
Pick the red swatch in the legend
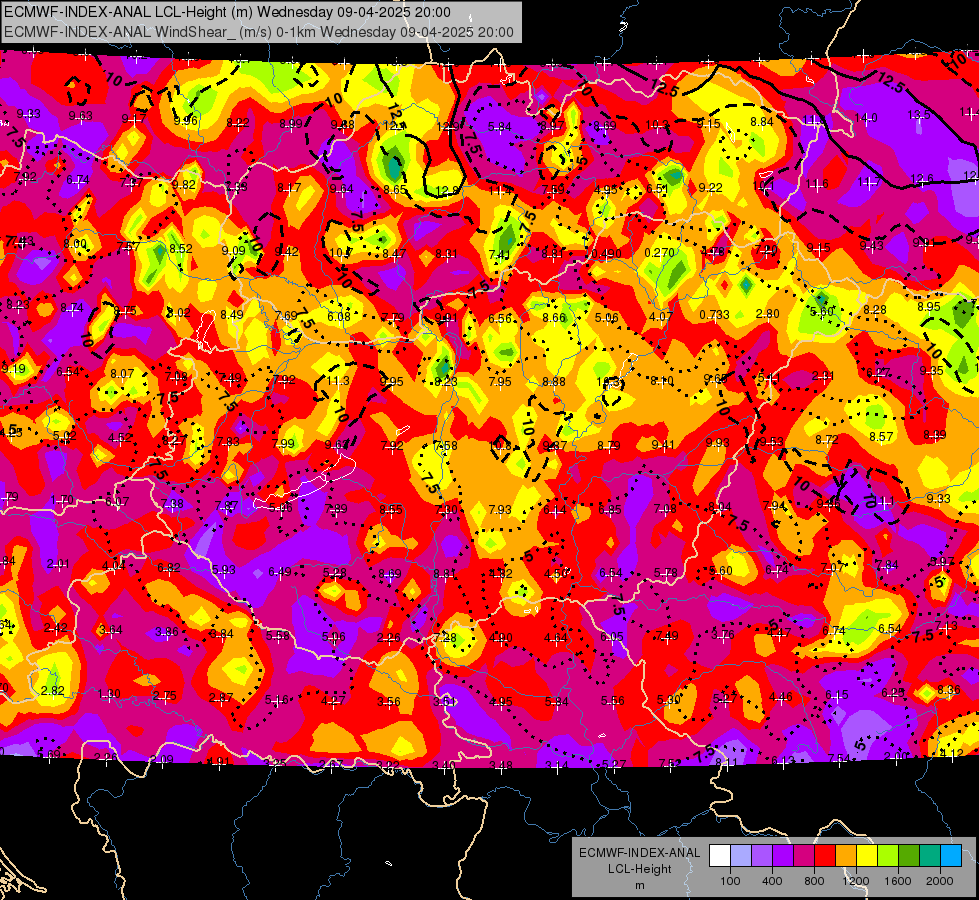[825, 856]
